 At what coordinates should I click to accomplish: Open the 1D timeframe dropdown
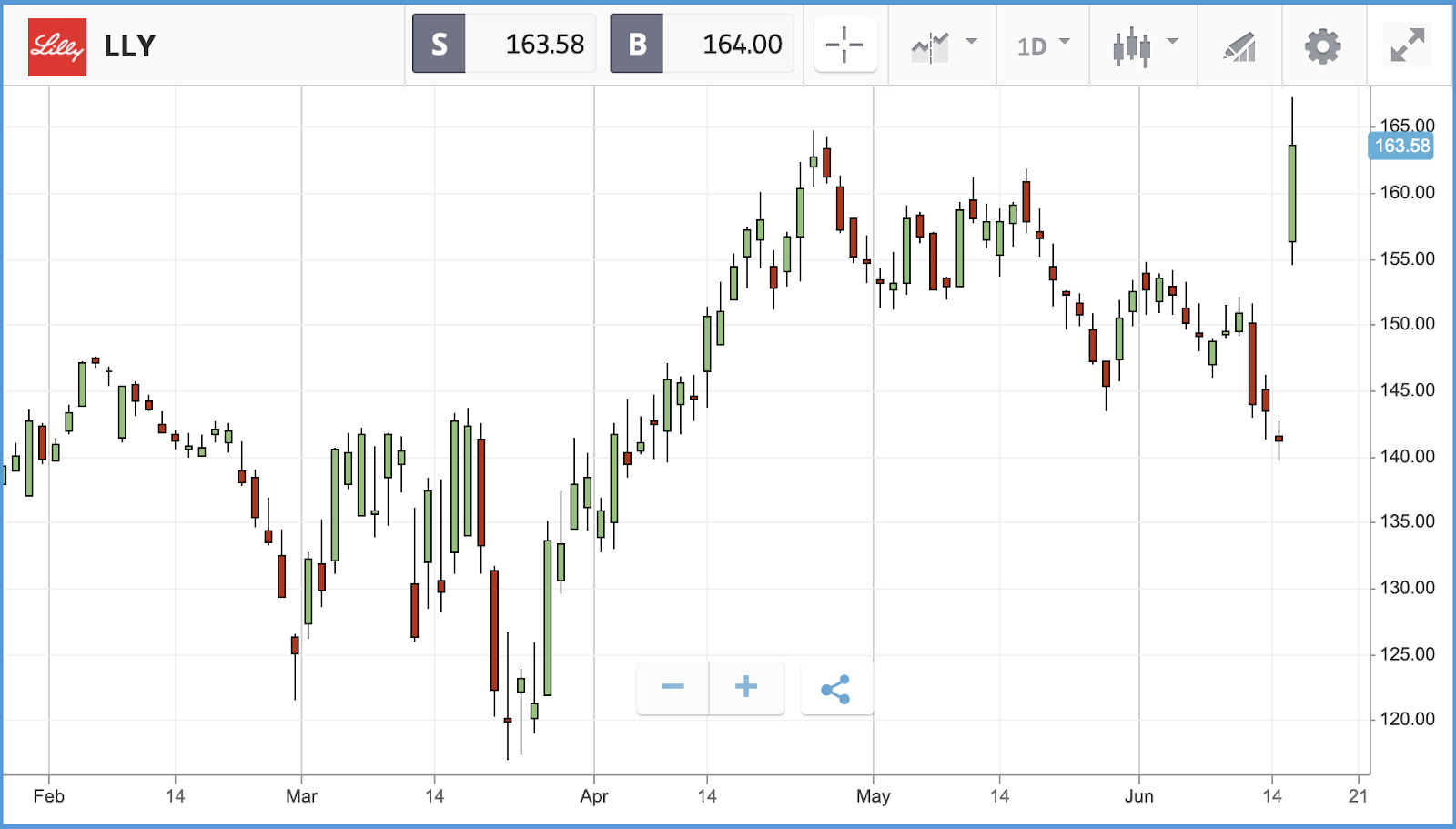[1043, 45]
